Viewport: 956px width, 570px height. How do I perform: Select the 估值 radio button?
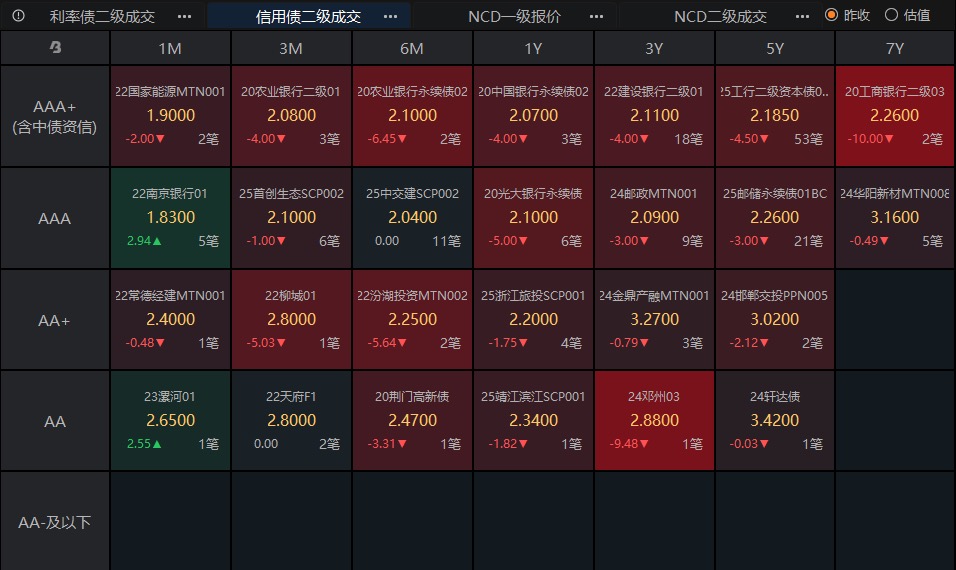tap(891, 15)
